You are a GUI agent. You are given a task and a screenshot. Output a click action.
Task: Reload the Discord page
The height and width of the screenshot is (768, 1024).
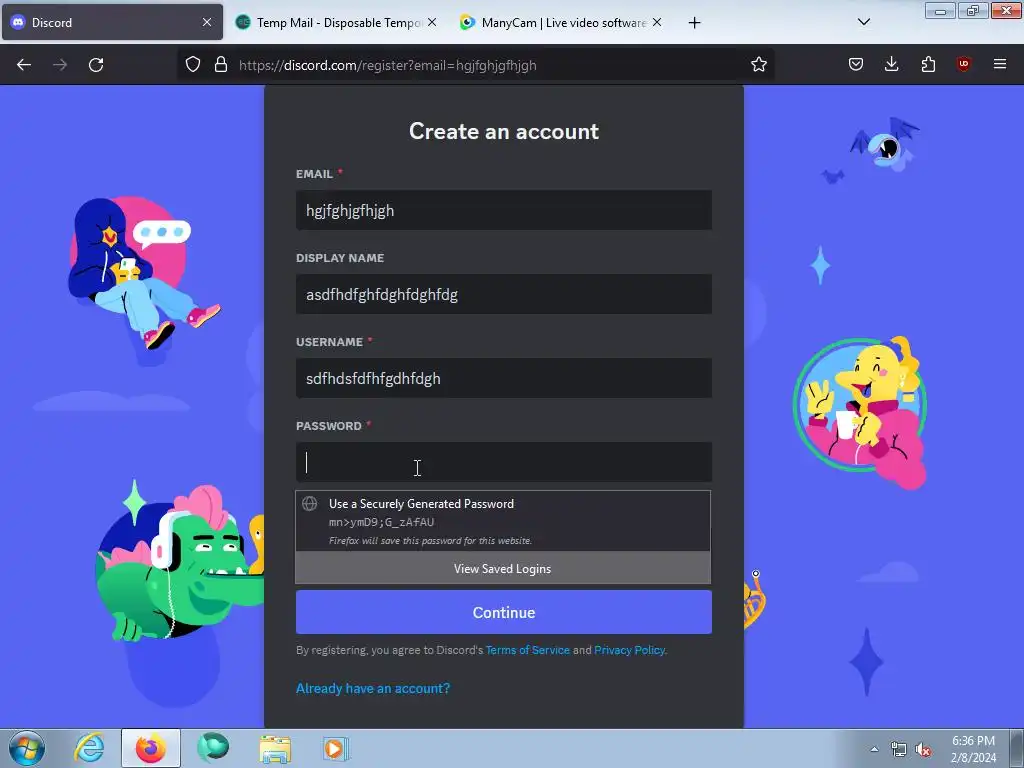click(96, 65)
